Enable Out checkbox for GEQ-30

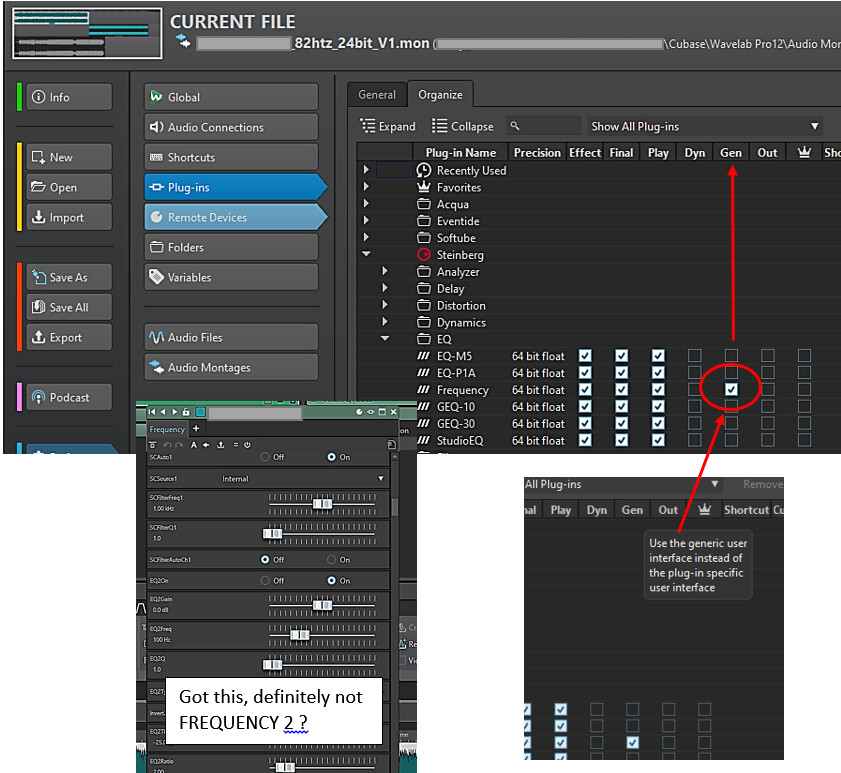(x=768, y=423)
